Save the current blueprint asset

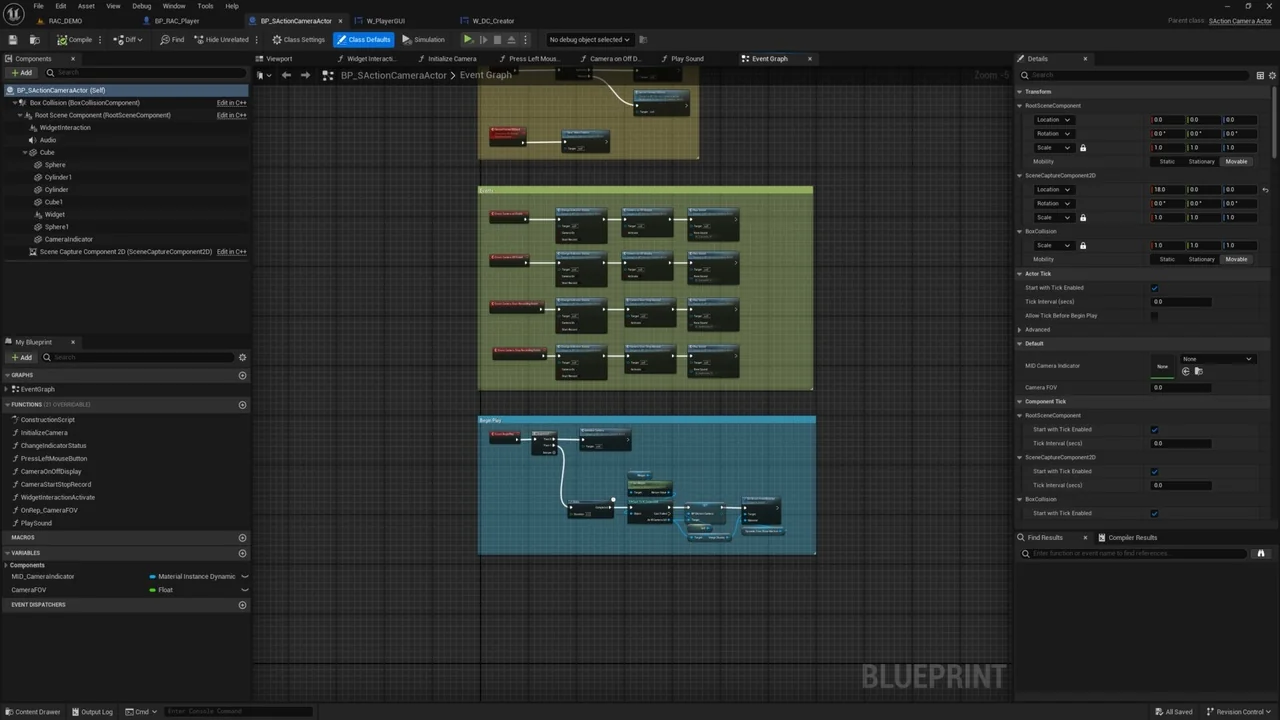coord(13,40)
